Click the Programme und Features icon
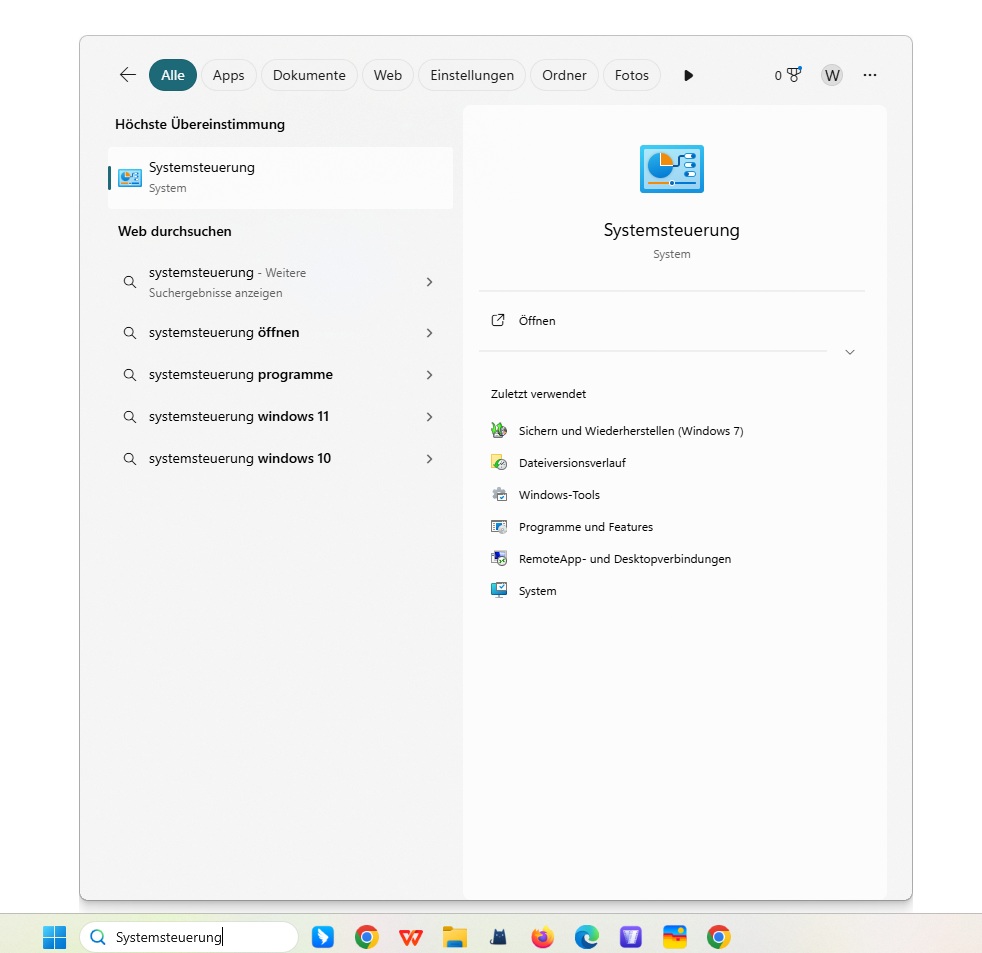Image resolution: width=982 pixels, height=953 pixels. coord(499,526)
